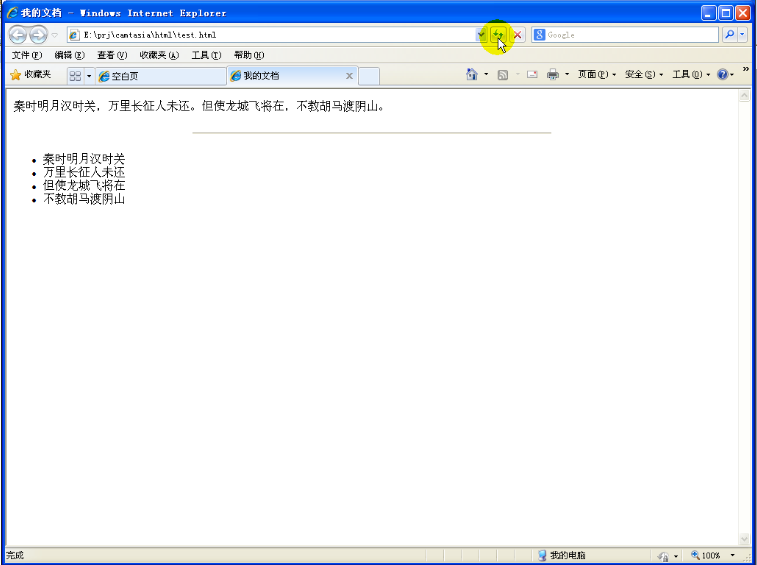Click the small new tab button
The image size is (757, 565).
pos(368,76)
